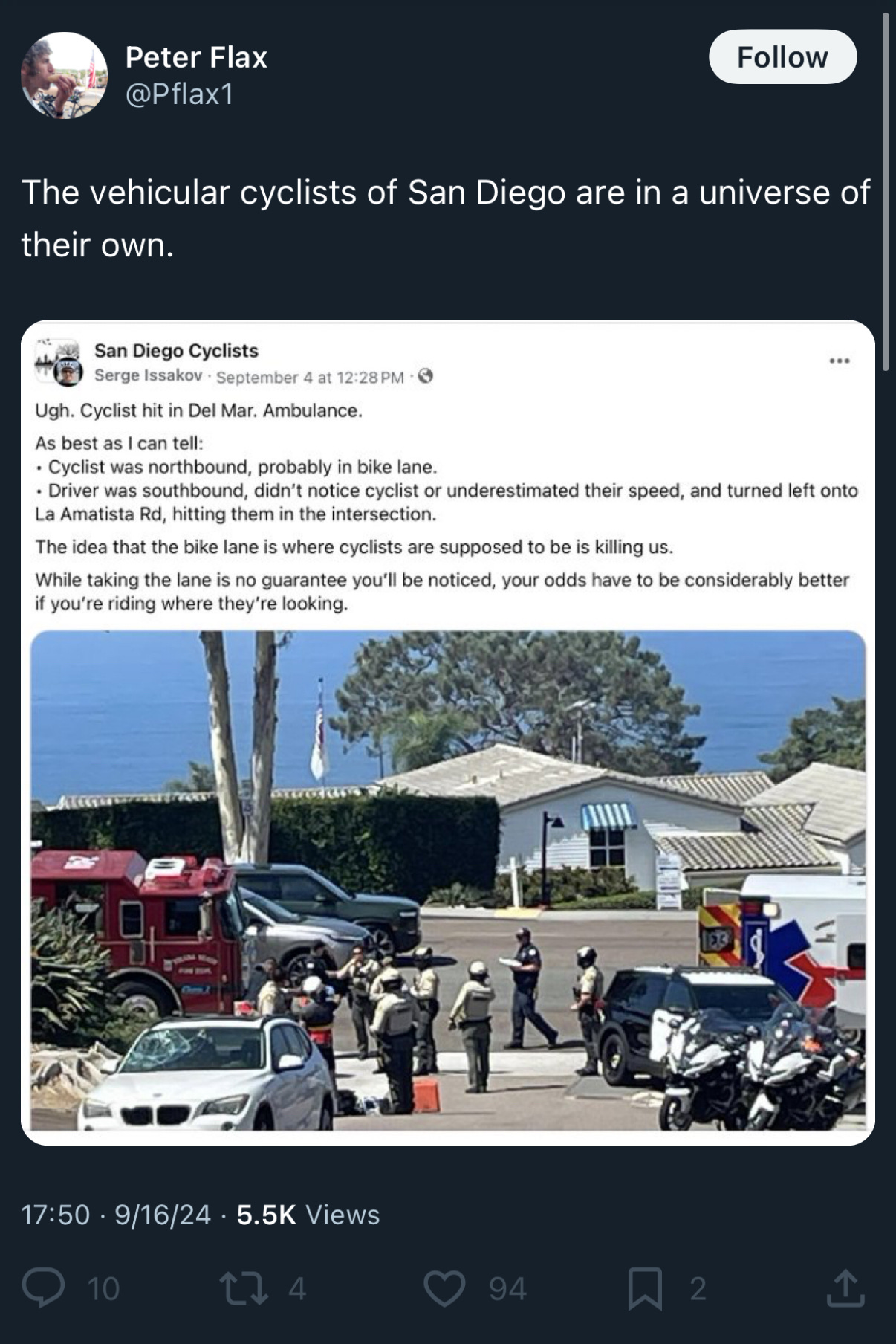This screenshot has height=1344, width=896.
Task: Open the @Pflax1 handle link
Action: pos(180,94)
